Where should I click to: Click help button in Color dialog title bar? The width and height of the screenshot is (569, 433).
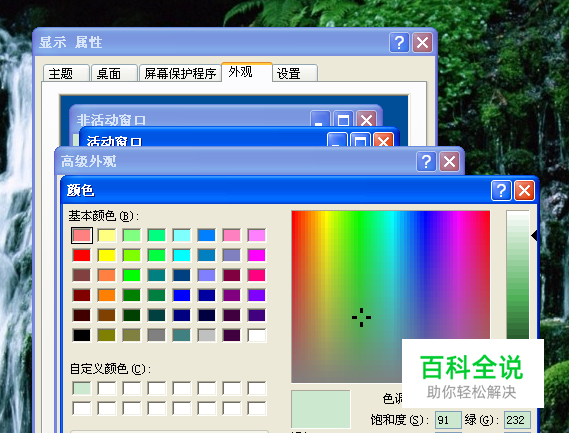coord(501,190)
